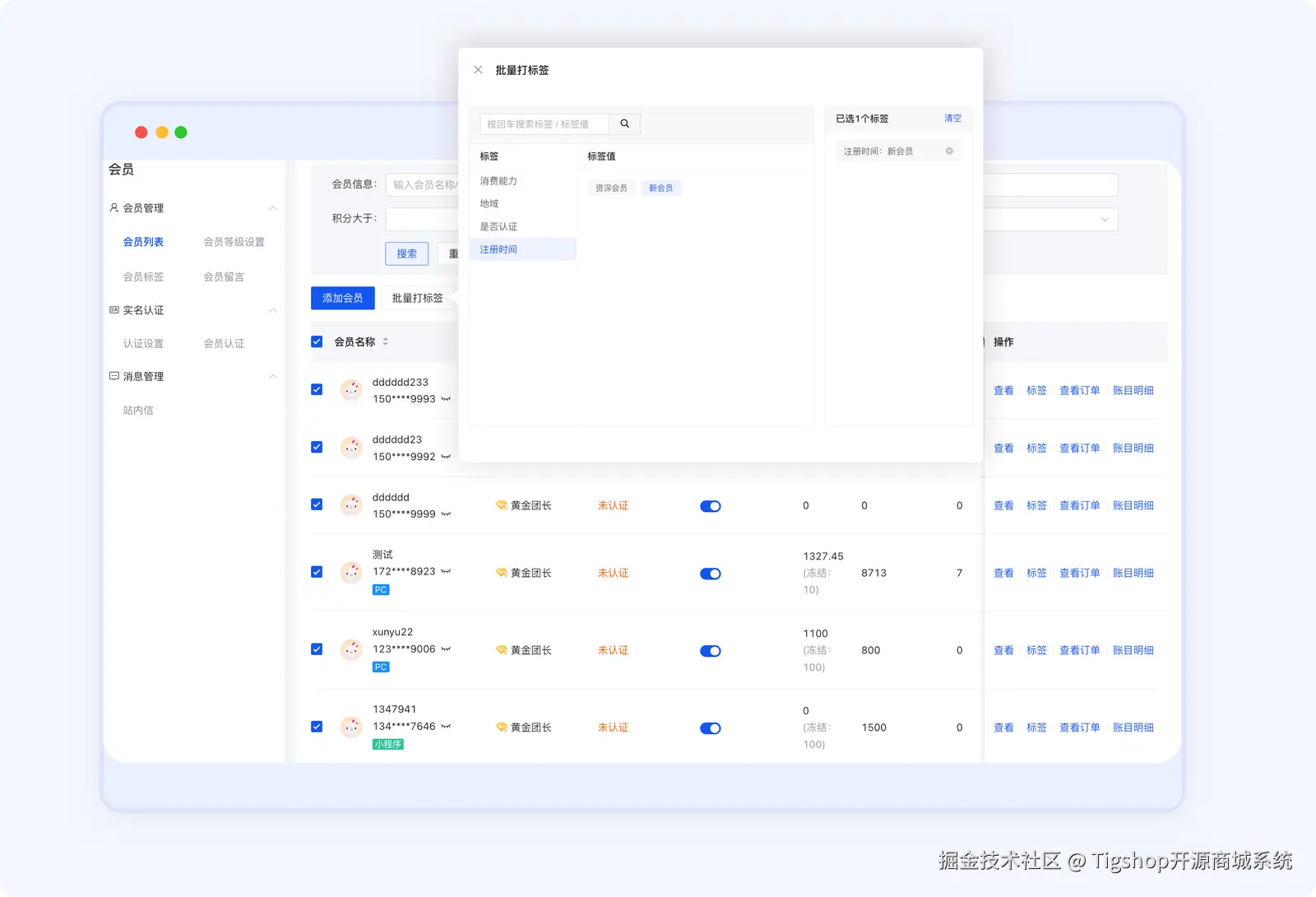The image size is (1316, 897).
Task: Go to 会员等级设置
Action: point(234,242)
